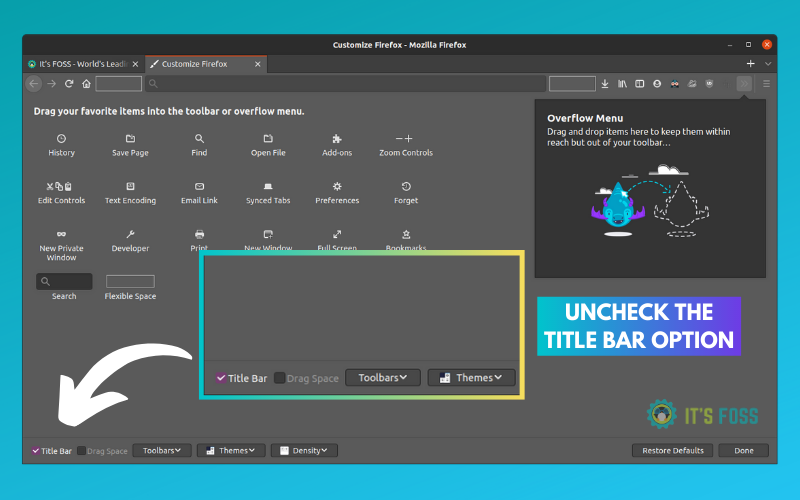Select the Synced Tabs icon
The height and width of the screenshot is (500, 800).
(268, 187)
